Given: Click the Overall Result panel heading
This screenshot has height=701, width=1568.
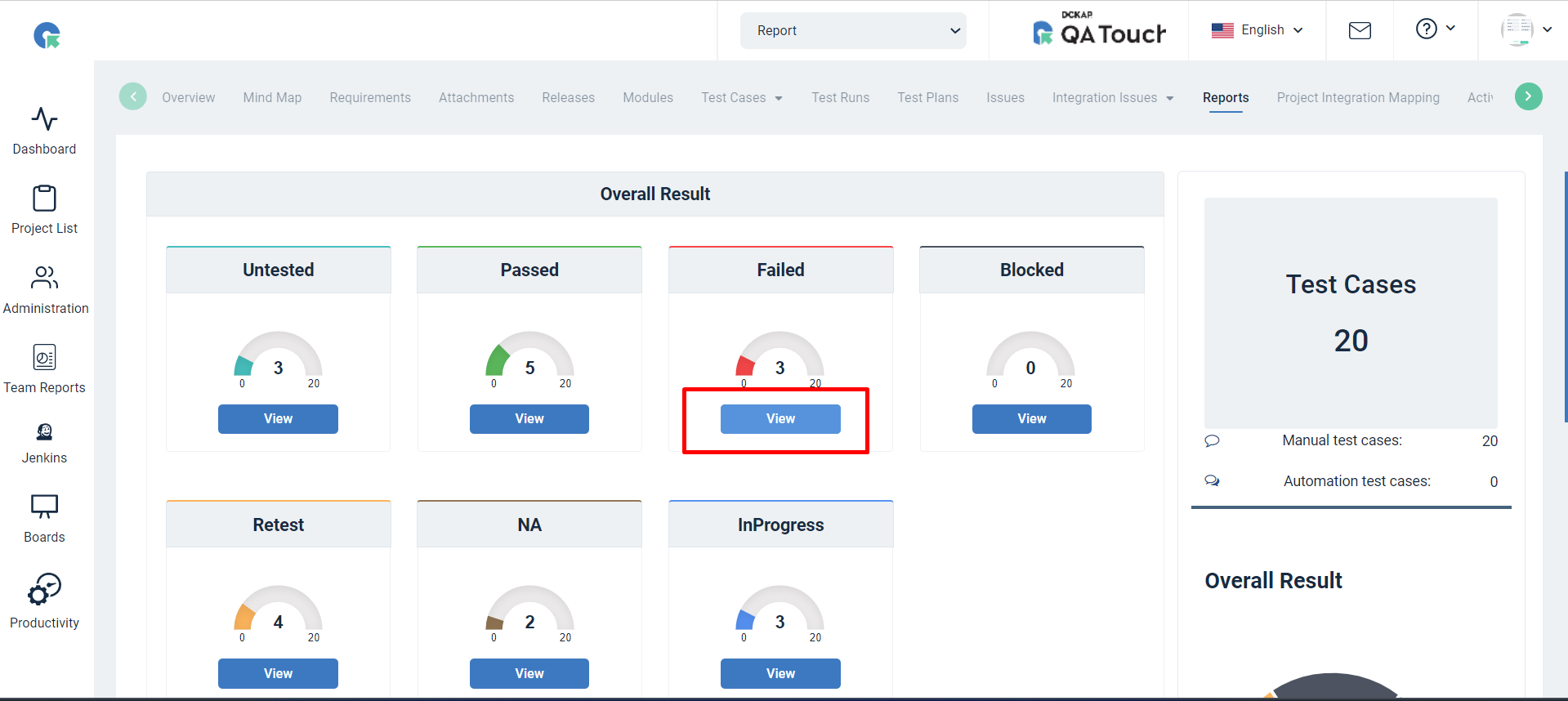Looking at the screenshot, I should 655,194.
